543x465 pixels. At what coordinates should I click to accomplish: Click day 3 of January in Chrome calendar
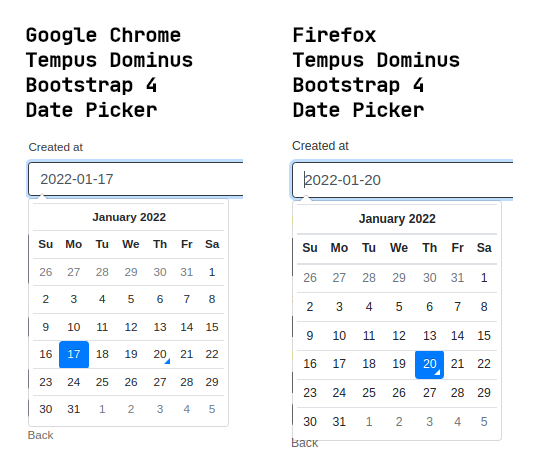74,299
